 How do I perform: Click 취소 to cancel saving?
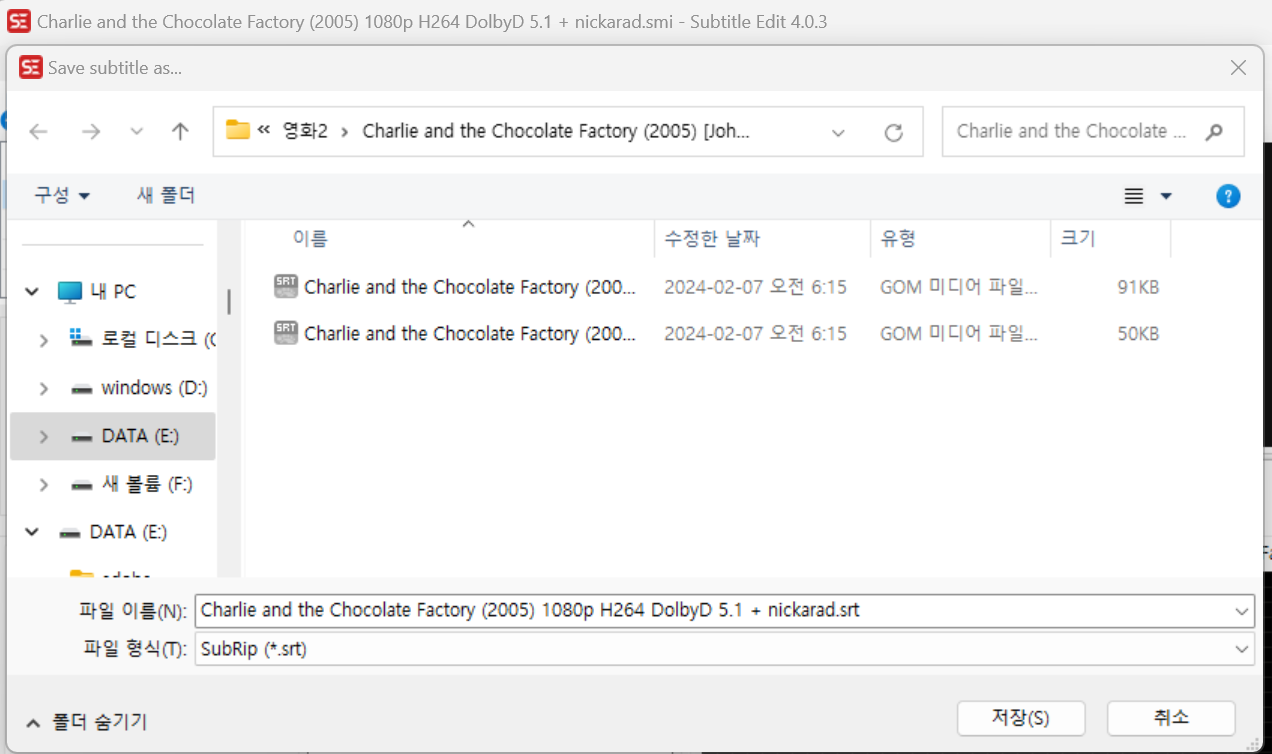point(1171,718)
